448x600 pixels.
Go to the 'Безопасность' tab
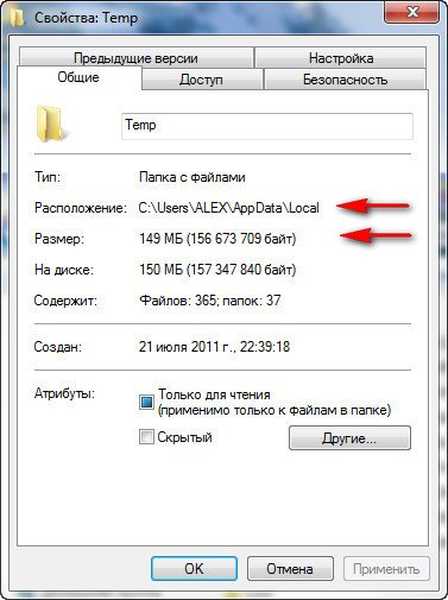click(345, 80)
